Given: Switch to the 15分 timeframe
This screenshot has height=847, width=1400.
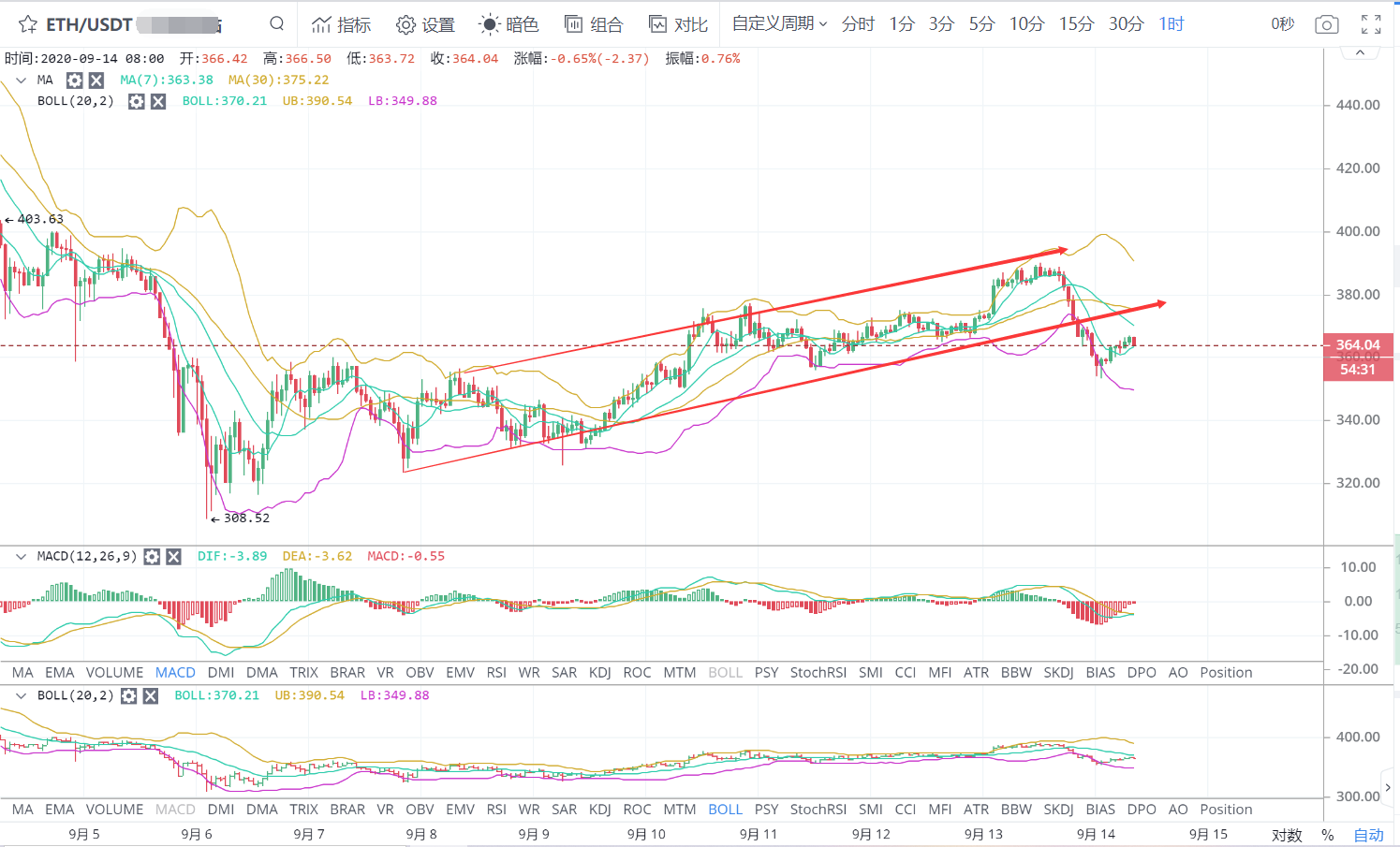Looking at the screenshot, I should tap(1076, 24).
